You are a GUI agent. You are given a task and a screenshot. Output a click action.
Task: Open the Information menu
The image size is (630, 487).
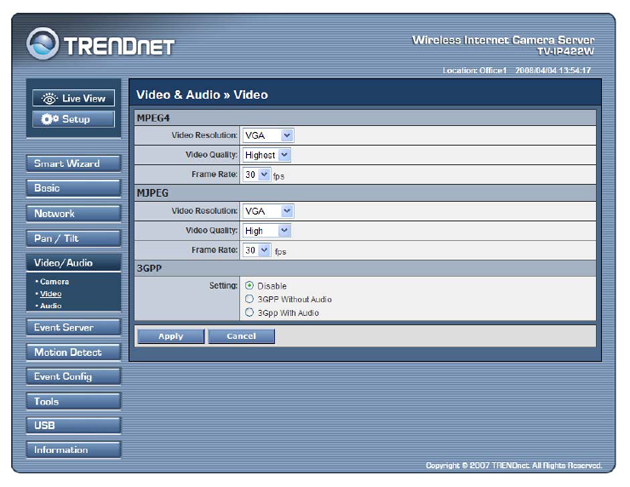pos(74,450)
